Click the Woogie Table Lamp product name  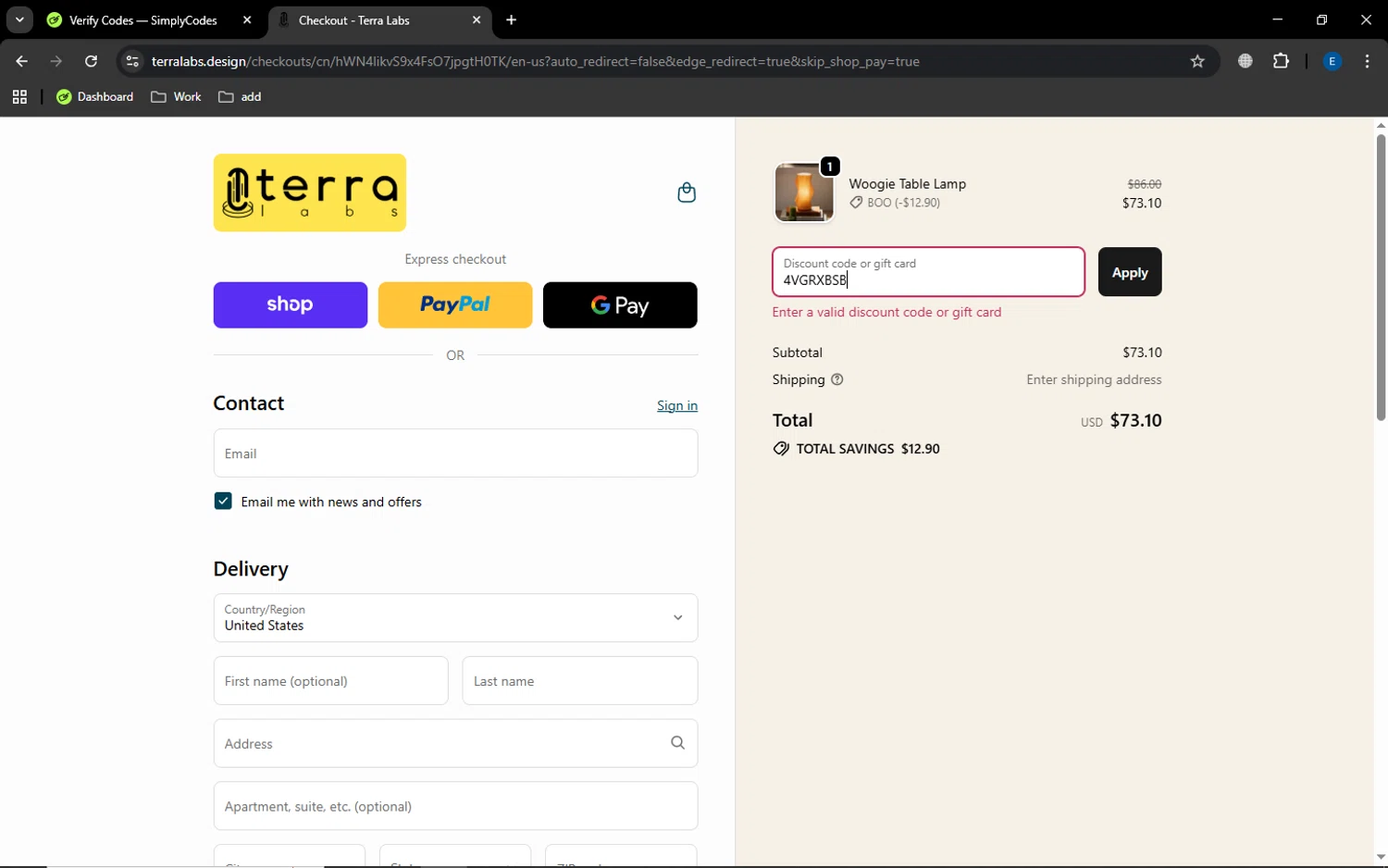tap(907, 183)
